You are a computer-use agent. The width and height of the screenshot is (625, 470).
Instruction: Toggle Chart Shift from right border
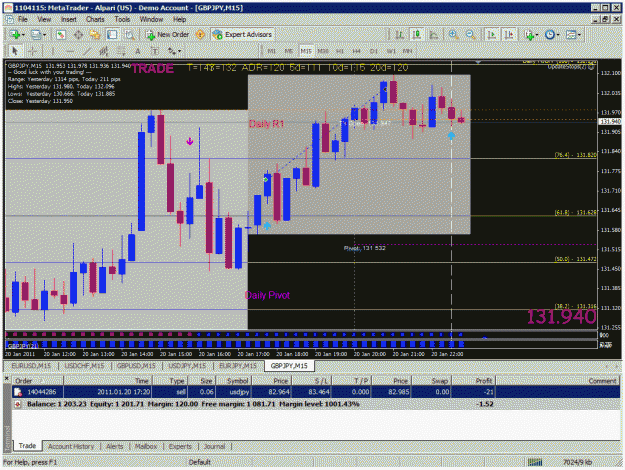click(509, 35)
